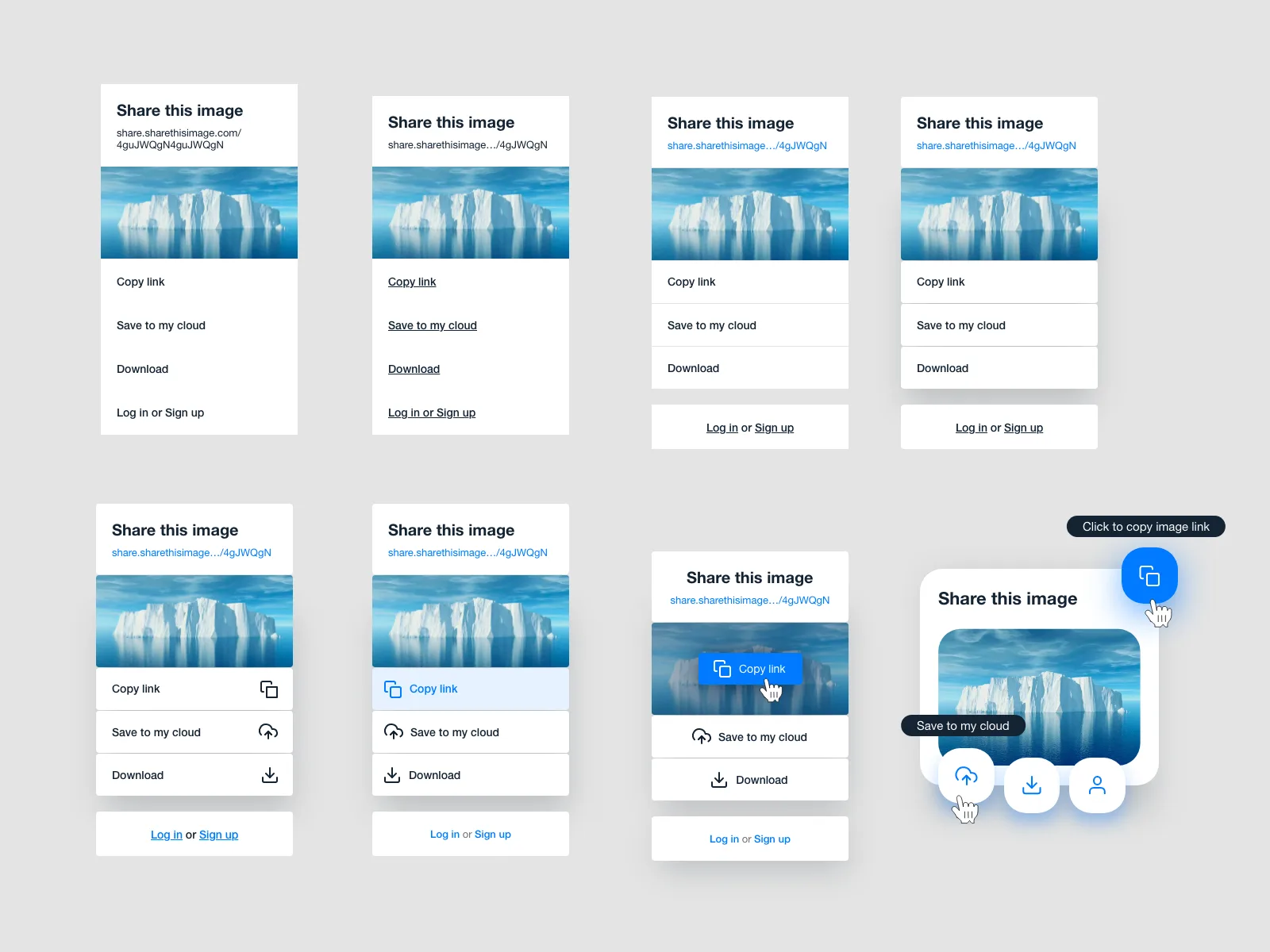
Task: Select Download from the share menu
Action: pyautogui.click(x=143, y=369)
